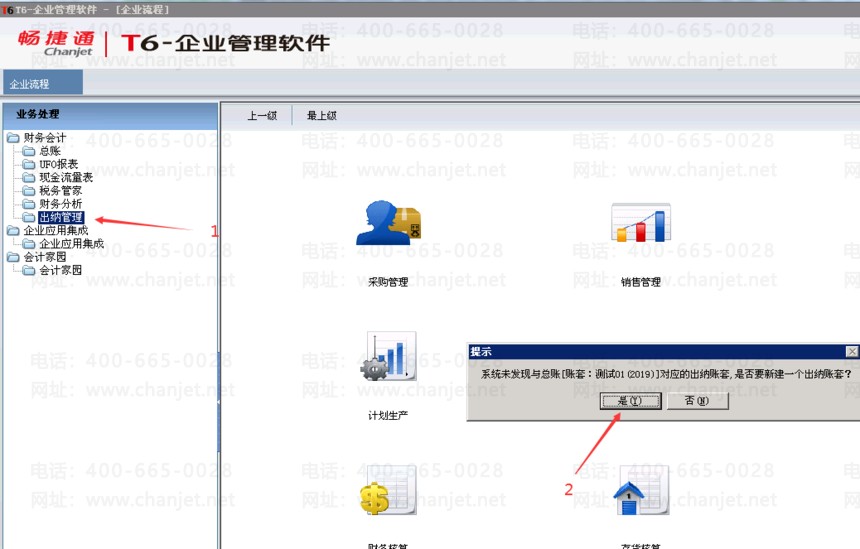Select 税务管家 in the tree
Screen dimensions: 860x549
click(60, 191)
